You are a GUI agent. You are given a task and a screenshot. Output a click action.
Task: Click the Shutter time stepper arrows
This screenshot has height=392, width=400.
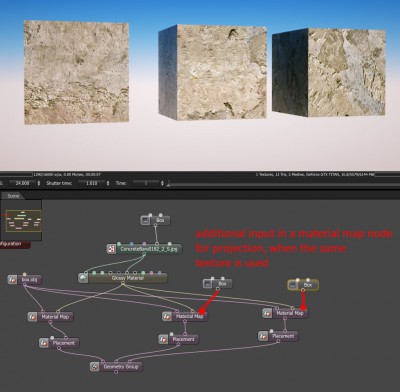108,183
